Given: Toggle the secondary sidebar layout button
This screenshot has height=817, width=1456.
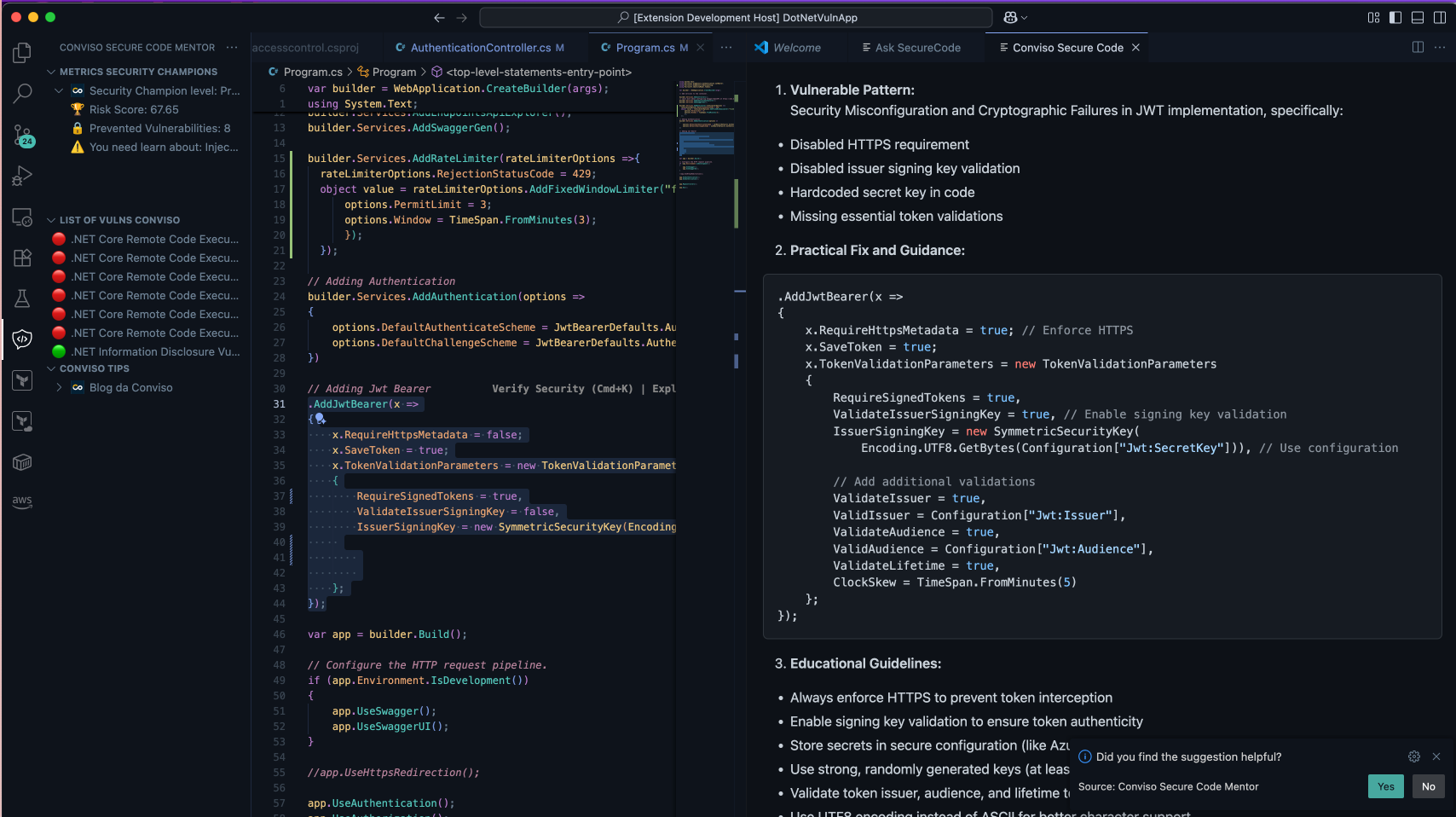Looking at the screenshot, I should 1440,18.
